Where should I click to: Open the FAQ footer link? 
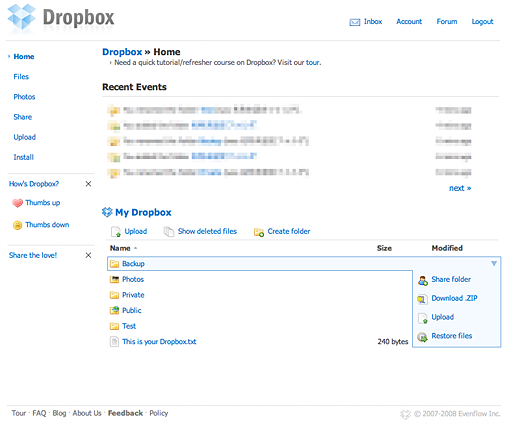click(x=39, y=413)
